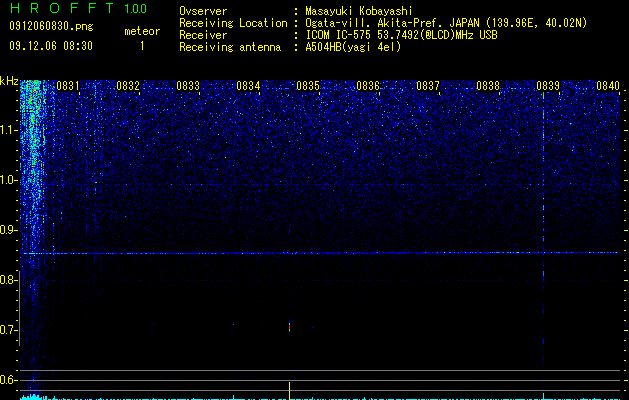Click the 0835 time marker
This screenshot has height=400, width=629.
point(308,86)
